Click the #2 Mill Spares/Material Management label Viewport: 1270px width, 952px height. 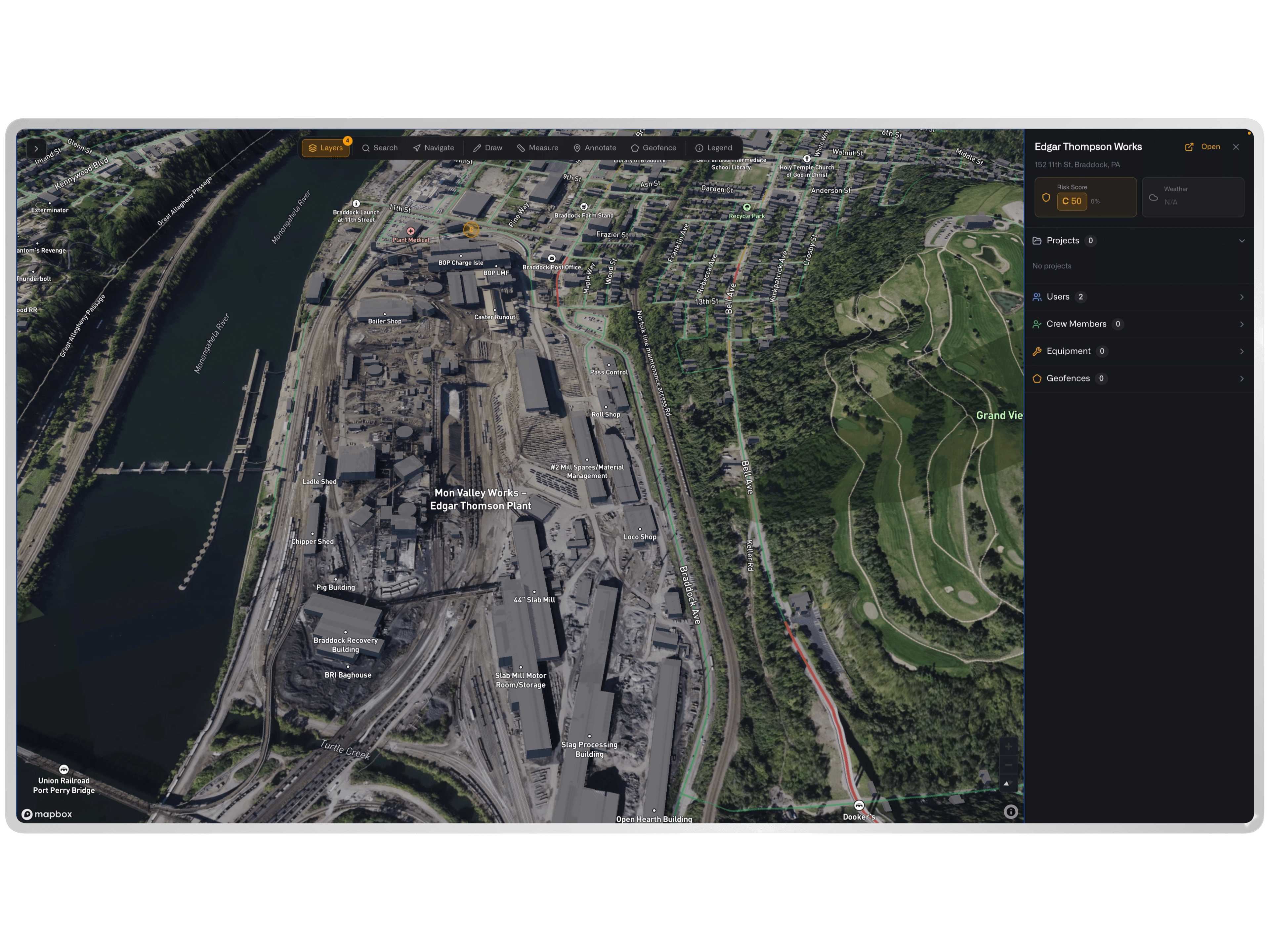587,472
